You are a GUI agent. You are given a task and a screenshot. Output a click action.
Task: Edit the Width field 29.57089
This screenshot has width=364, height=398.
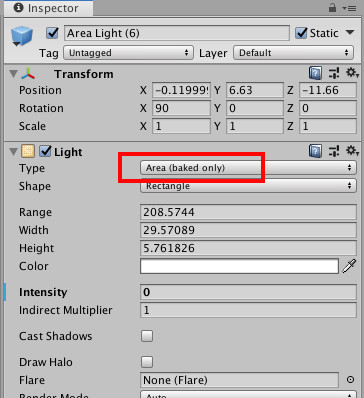point(248,230)
